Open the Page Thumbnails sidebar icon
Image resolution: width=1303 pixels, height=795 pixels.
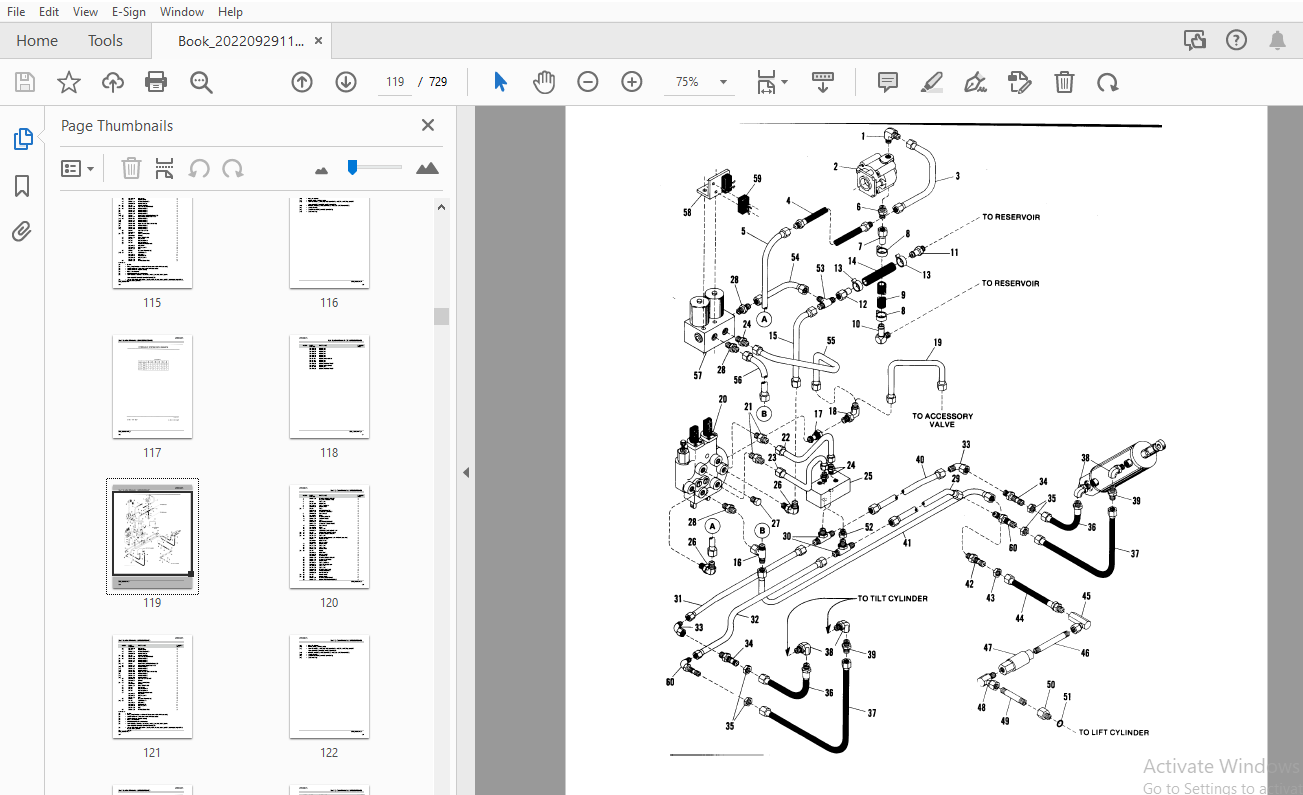click(x=22, y=139)
